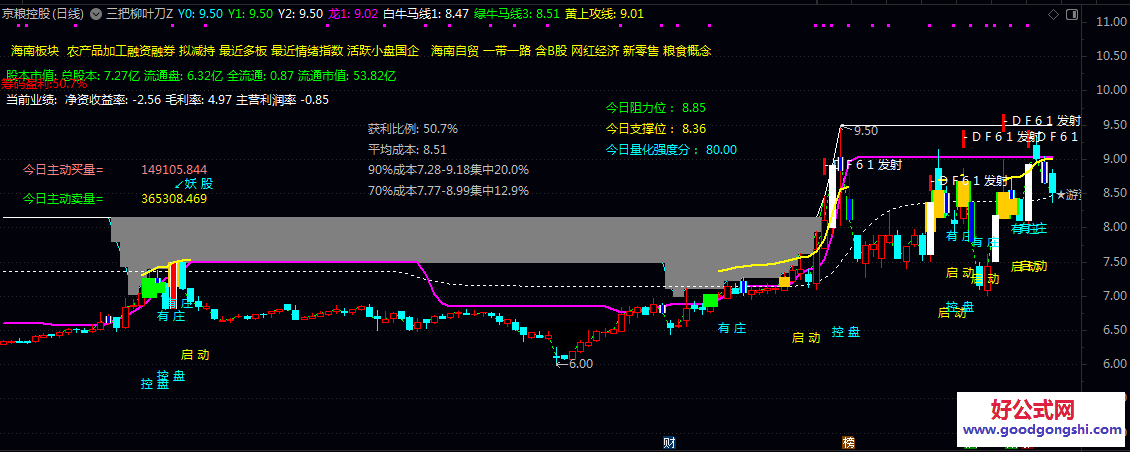Screen dimensions: 1130x452
Task: Open the 一带一路 tag
Action: (x=507, y=51)
